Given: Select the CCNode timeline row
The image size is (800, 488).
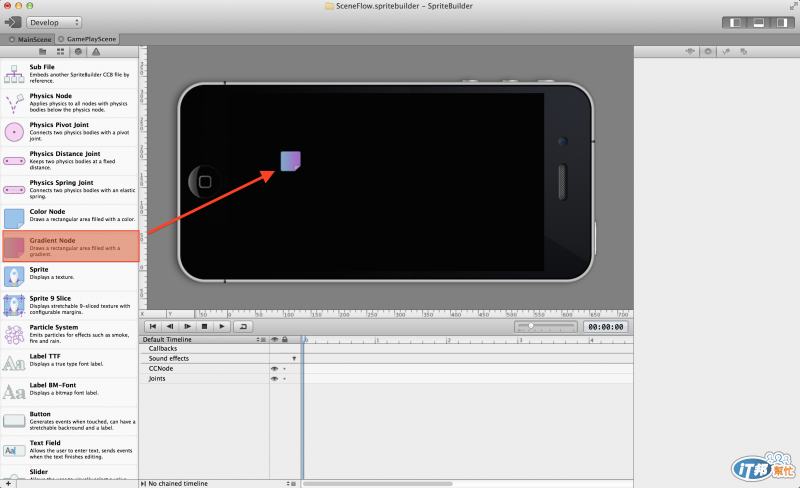Looking at the screenshot, I should [x=204, y=369].
